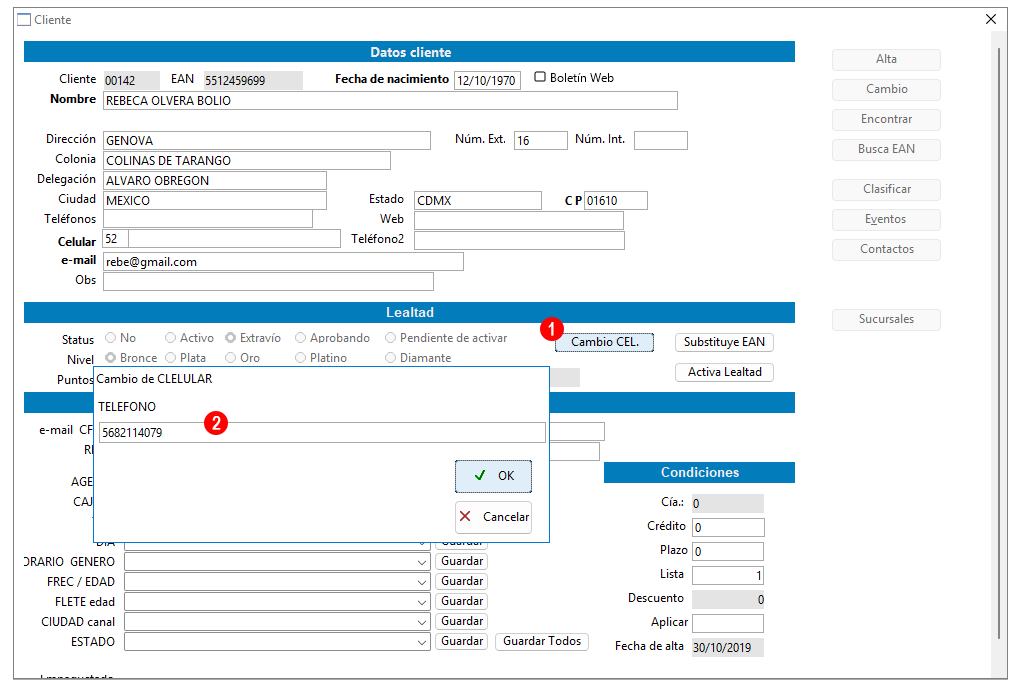Select the Extravío status radio button

click(x=230, y=338)
